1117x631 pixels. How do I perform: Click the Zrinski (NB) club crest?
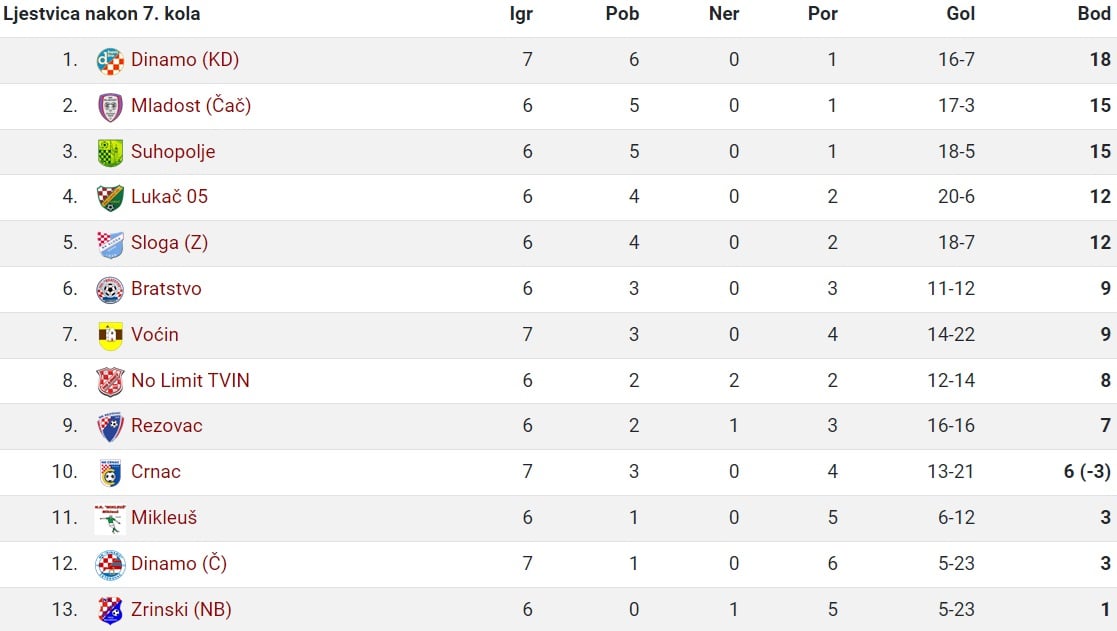point(110,610)
